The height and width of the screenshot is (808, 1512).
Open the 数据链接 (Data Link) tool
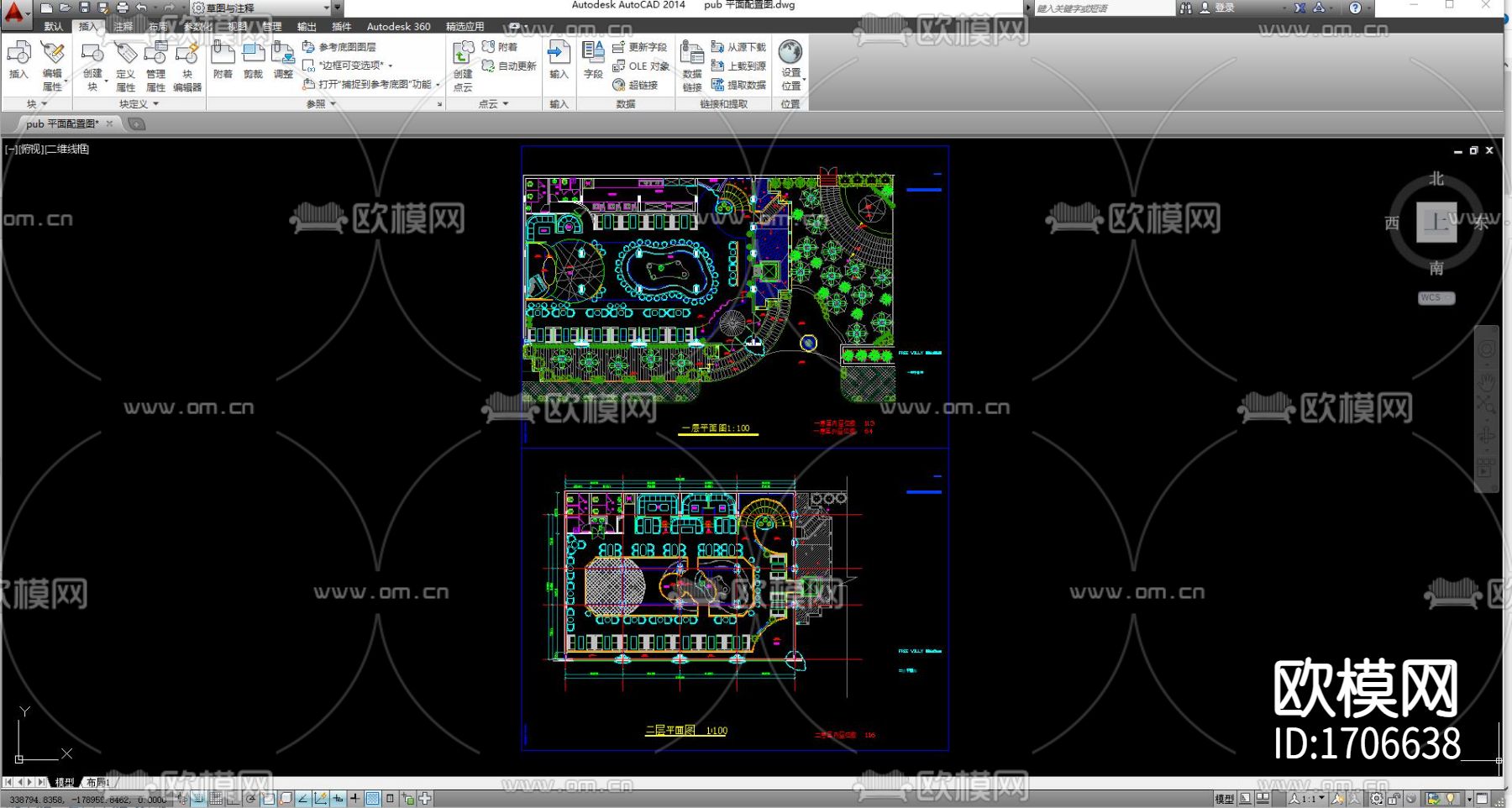692,66
